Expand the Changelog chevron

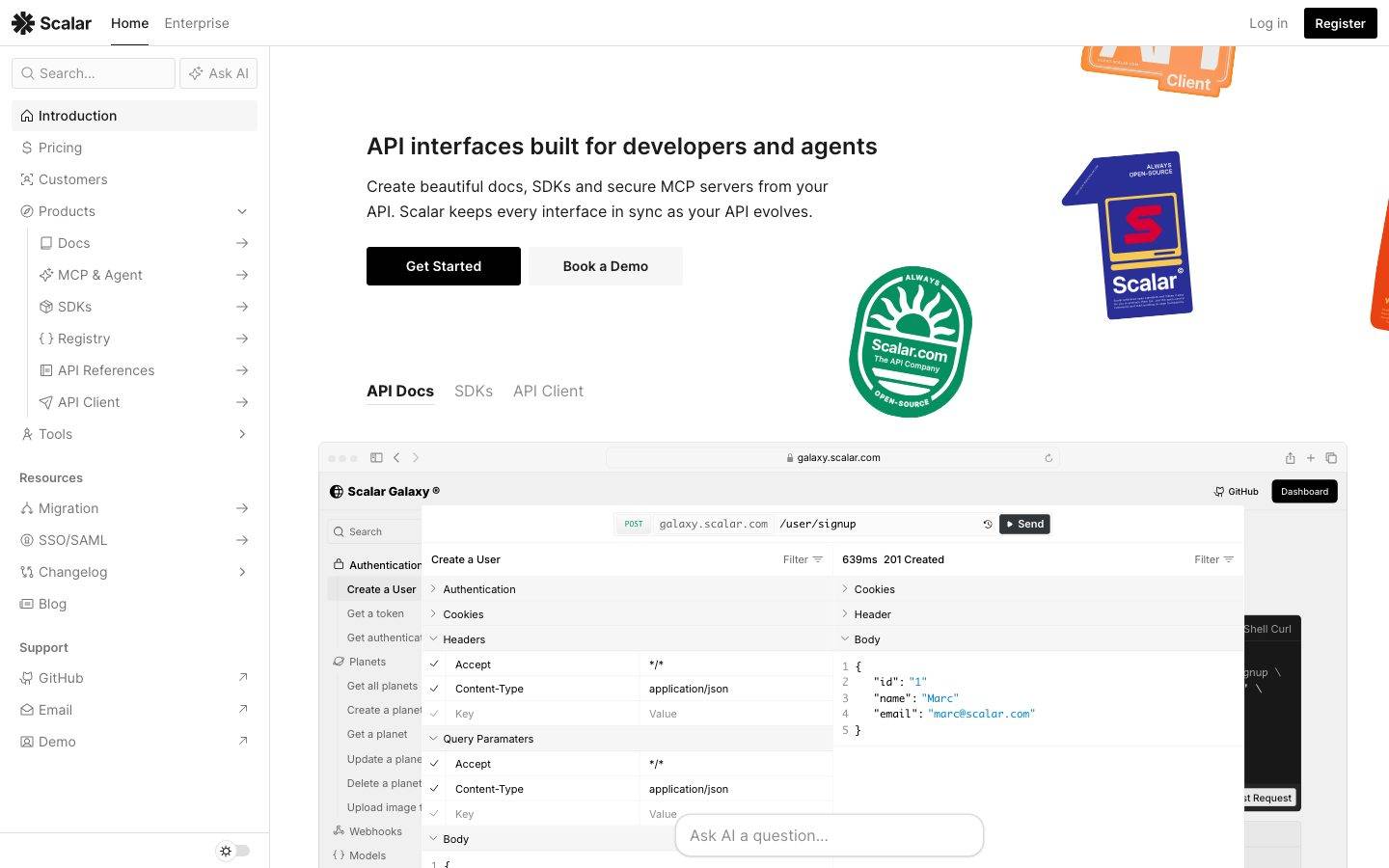pyautogui.click(x=242, y=572)
